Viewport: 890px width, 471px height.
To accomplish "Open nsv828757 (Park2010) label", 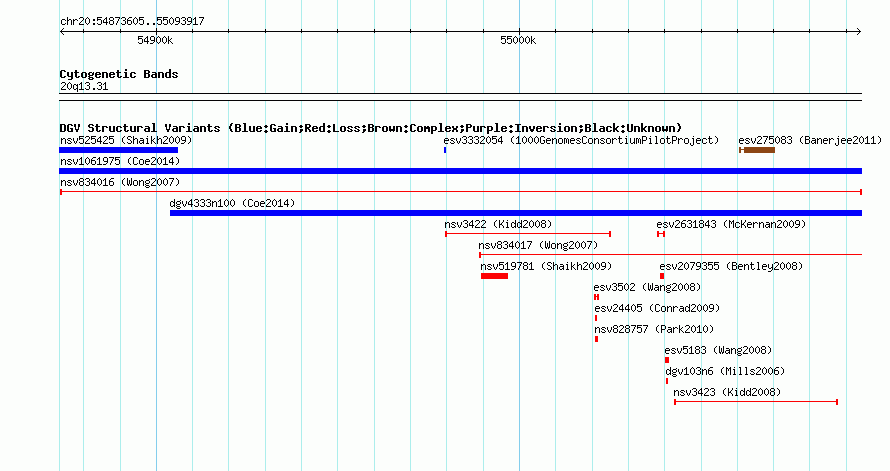I will pyautogui.click(x=654, y=329).
